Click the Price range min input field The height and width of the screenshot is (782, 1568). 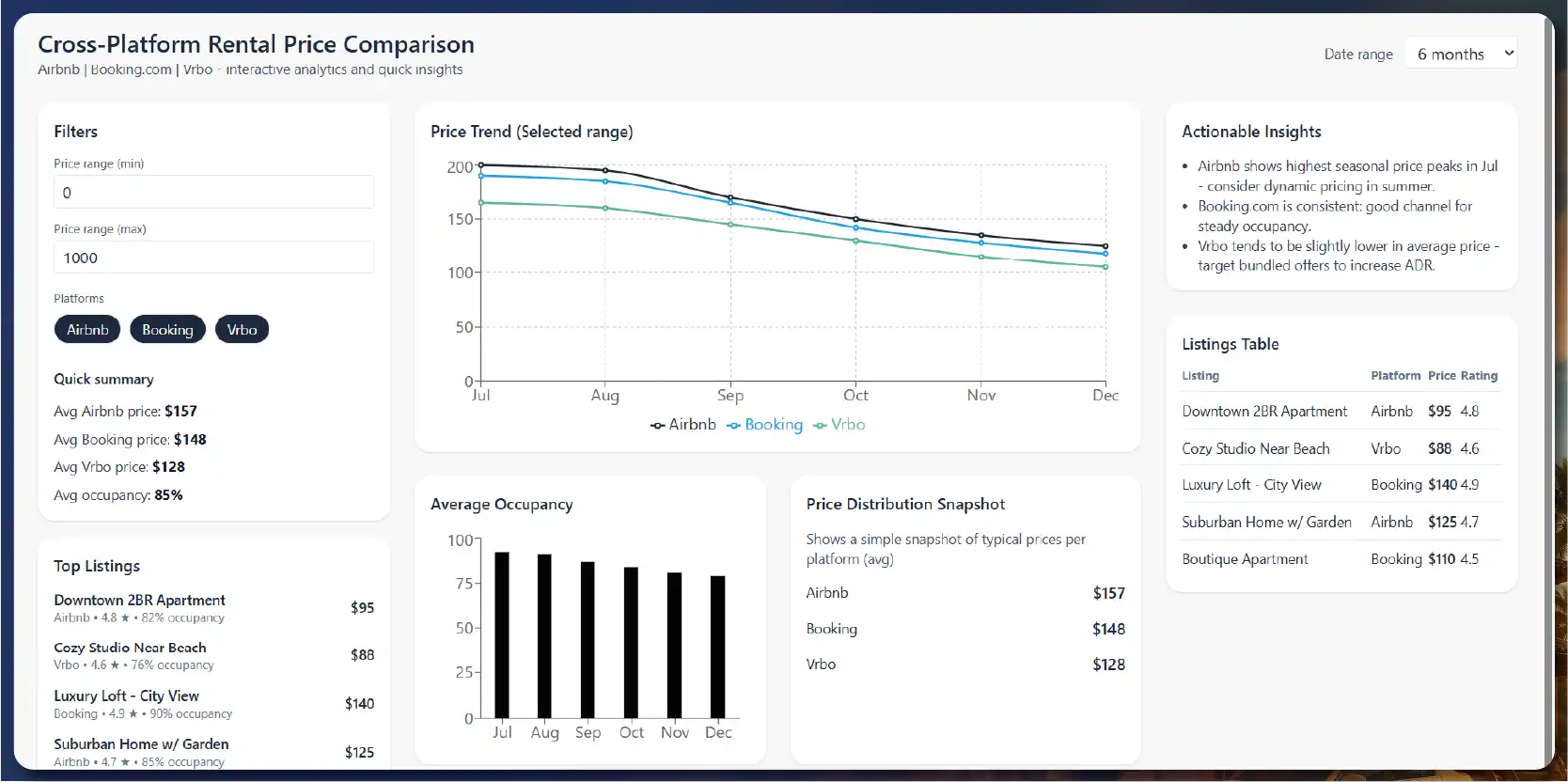pos(213,193)
